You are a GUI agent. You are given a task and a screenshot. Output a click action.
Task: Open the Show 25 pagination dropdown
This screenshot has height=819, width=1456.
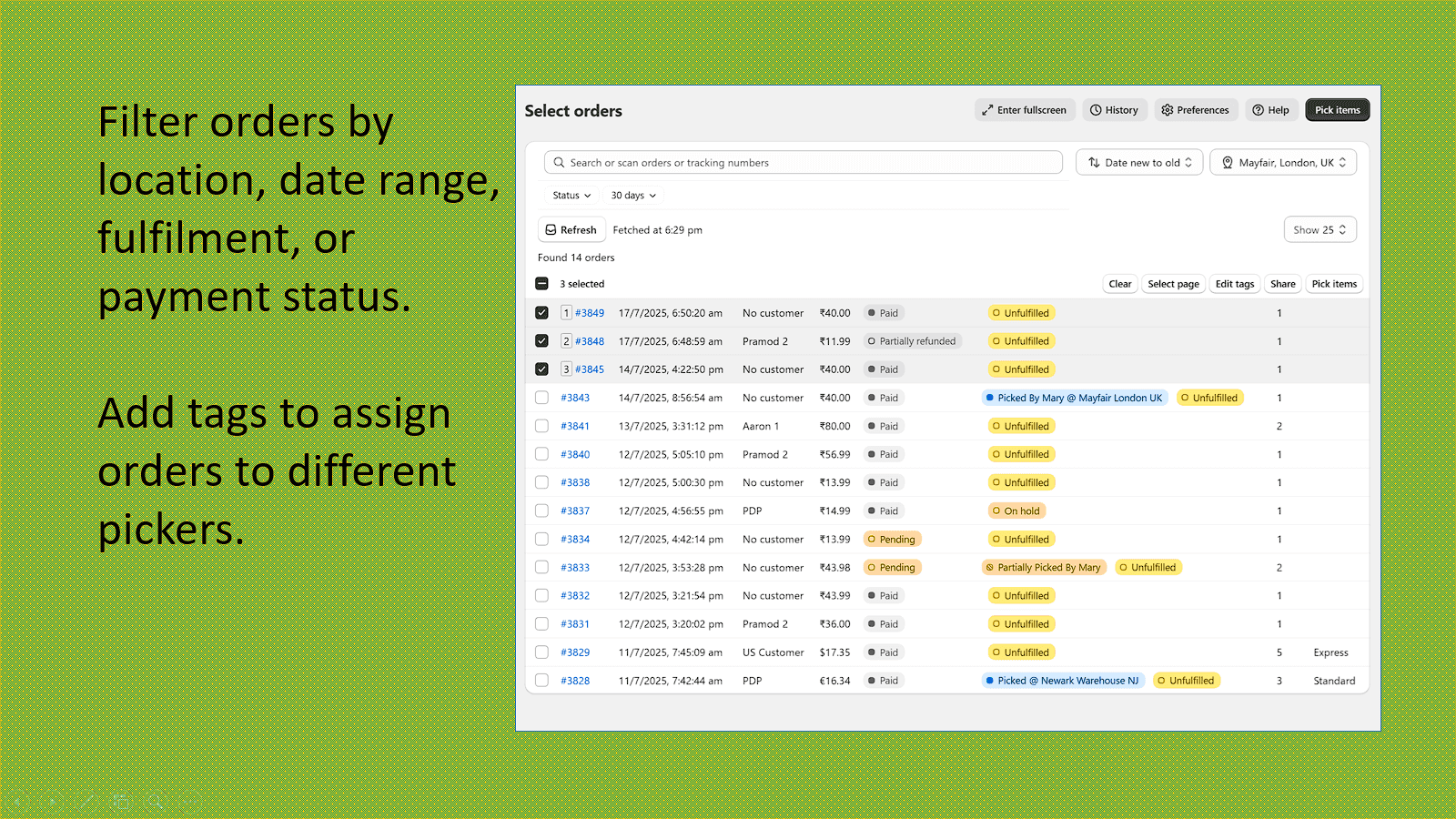[1319, 229]
